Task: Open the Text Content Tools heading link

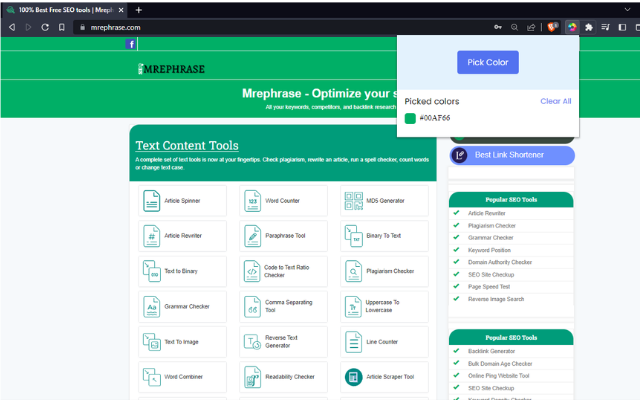Action: [x=187, y=145]
